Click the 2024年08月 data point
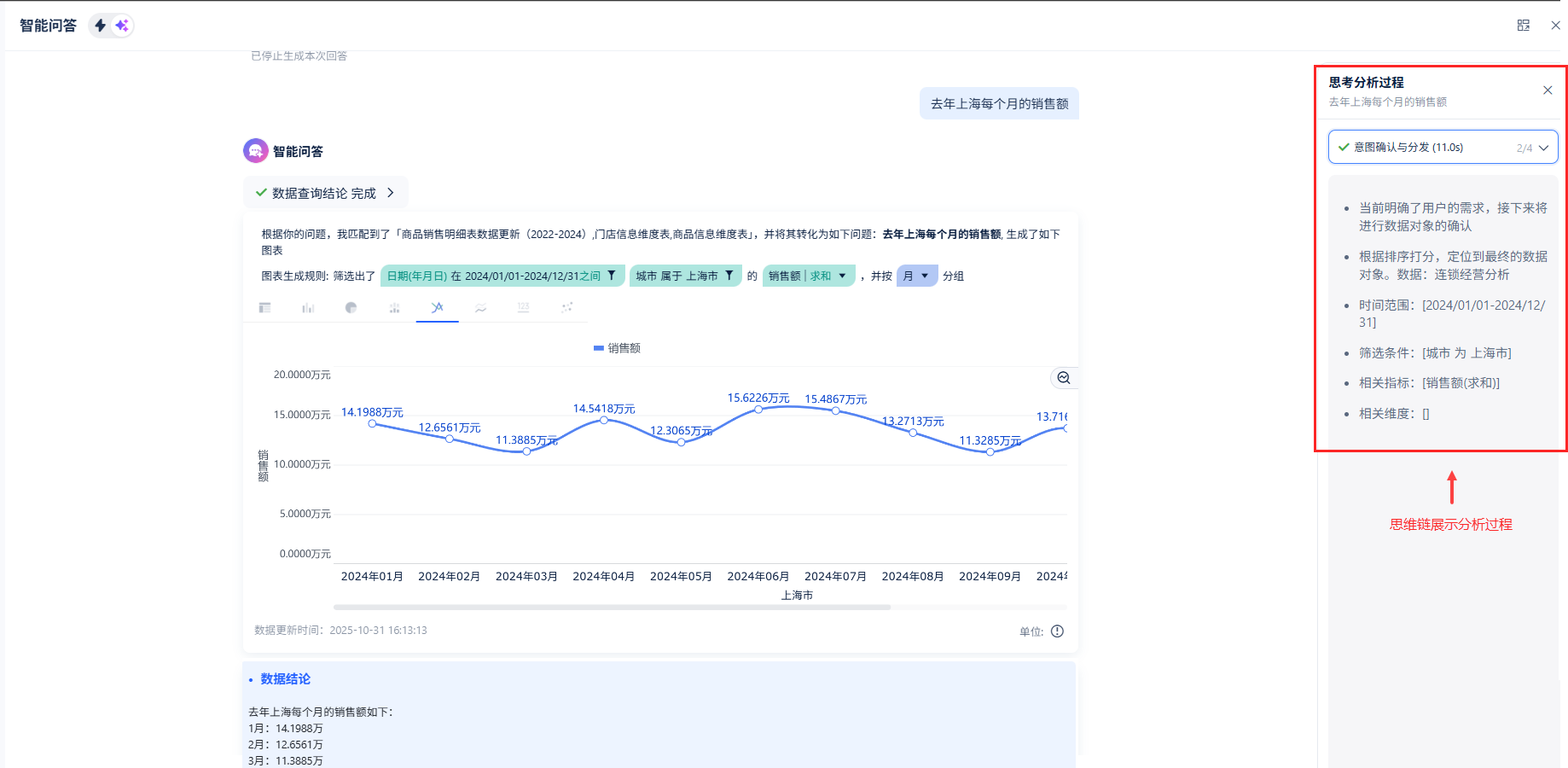This screenshot has width=1568, height=768. coord(913,433)
